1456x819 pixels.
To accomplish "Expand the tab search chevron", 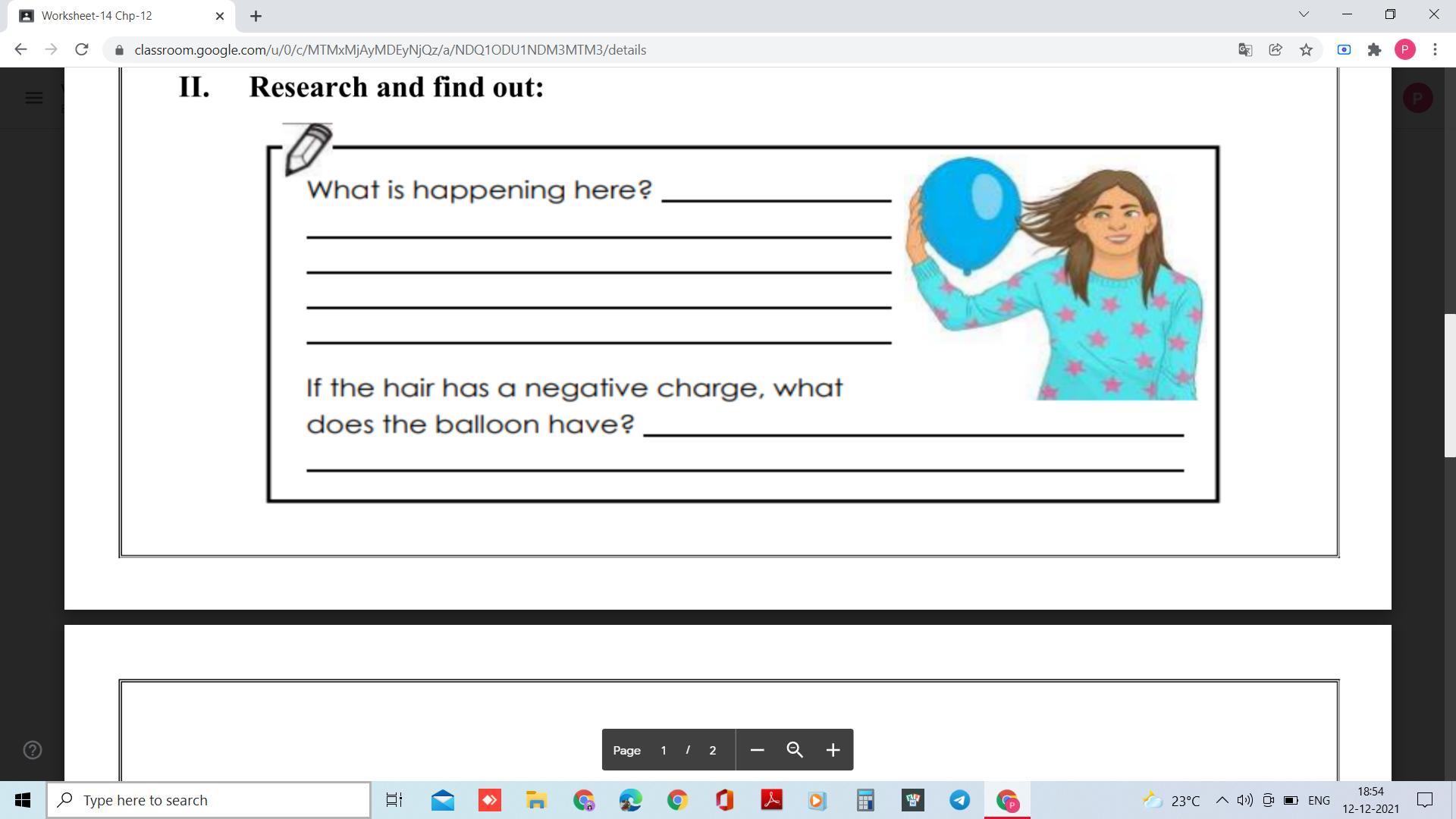I will [1304, 14].
